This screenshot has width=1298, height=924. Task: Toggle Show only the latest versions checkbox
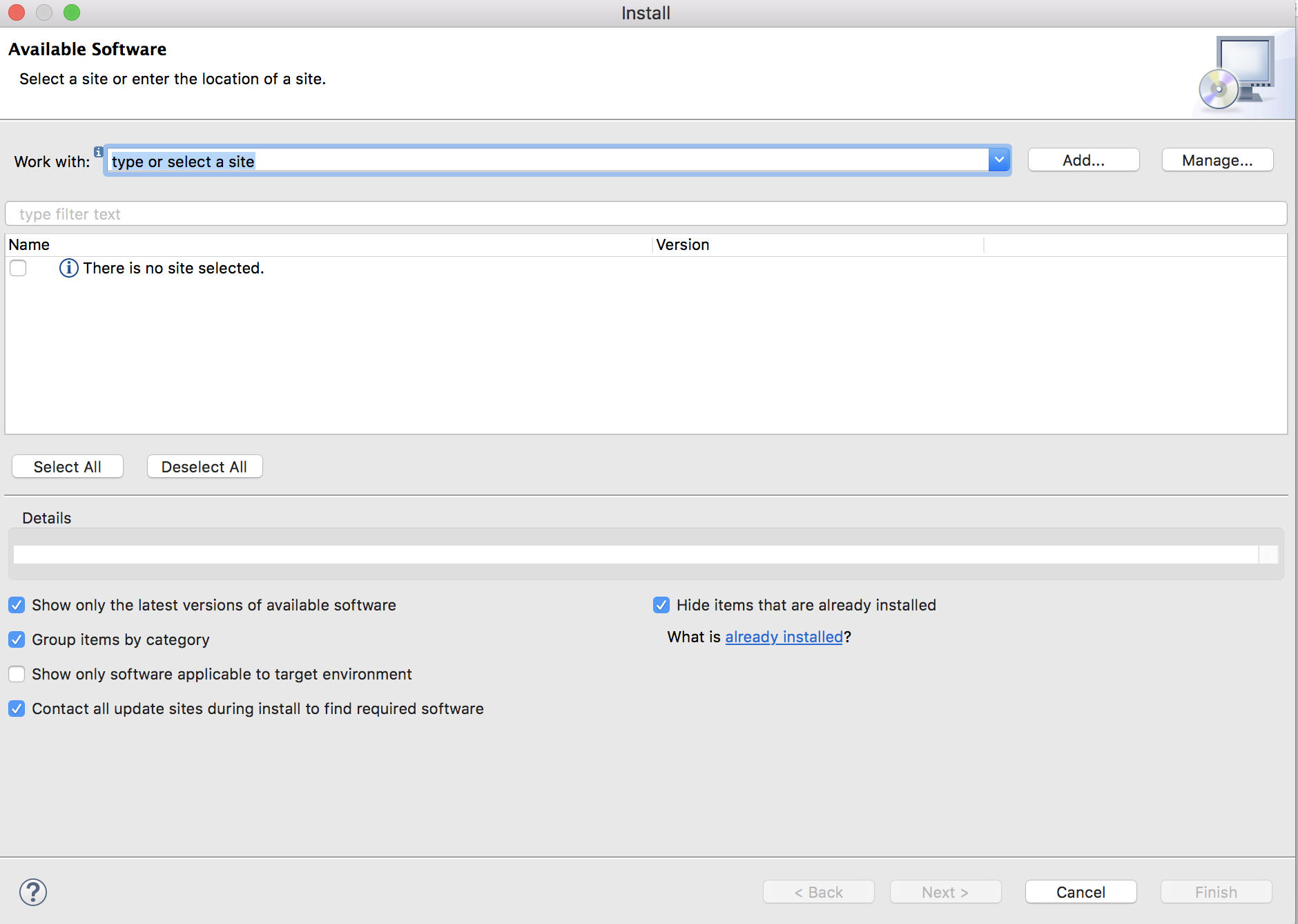pyautogui.click(x=17, y=606)
